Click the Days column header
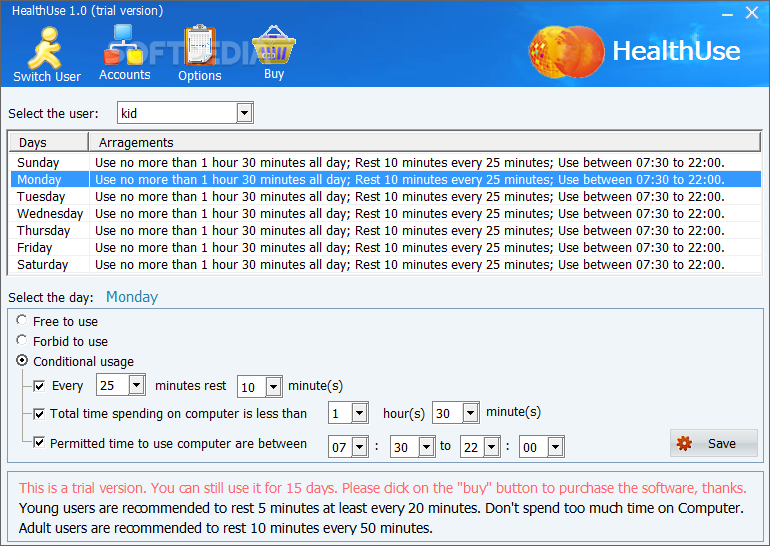 [x=49, y=142]
